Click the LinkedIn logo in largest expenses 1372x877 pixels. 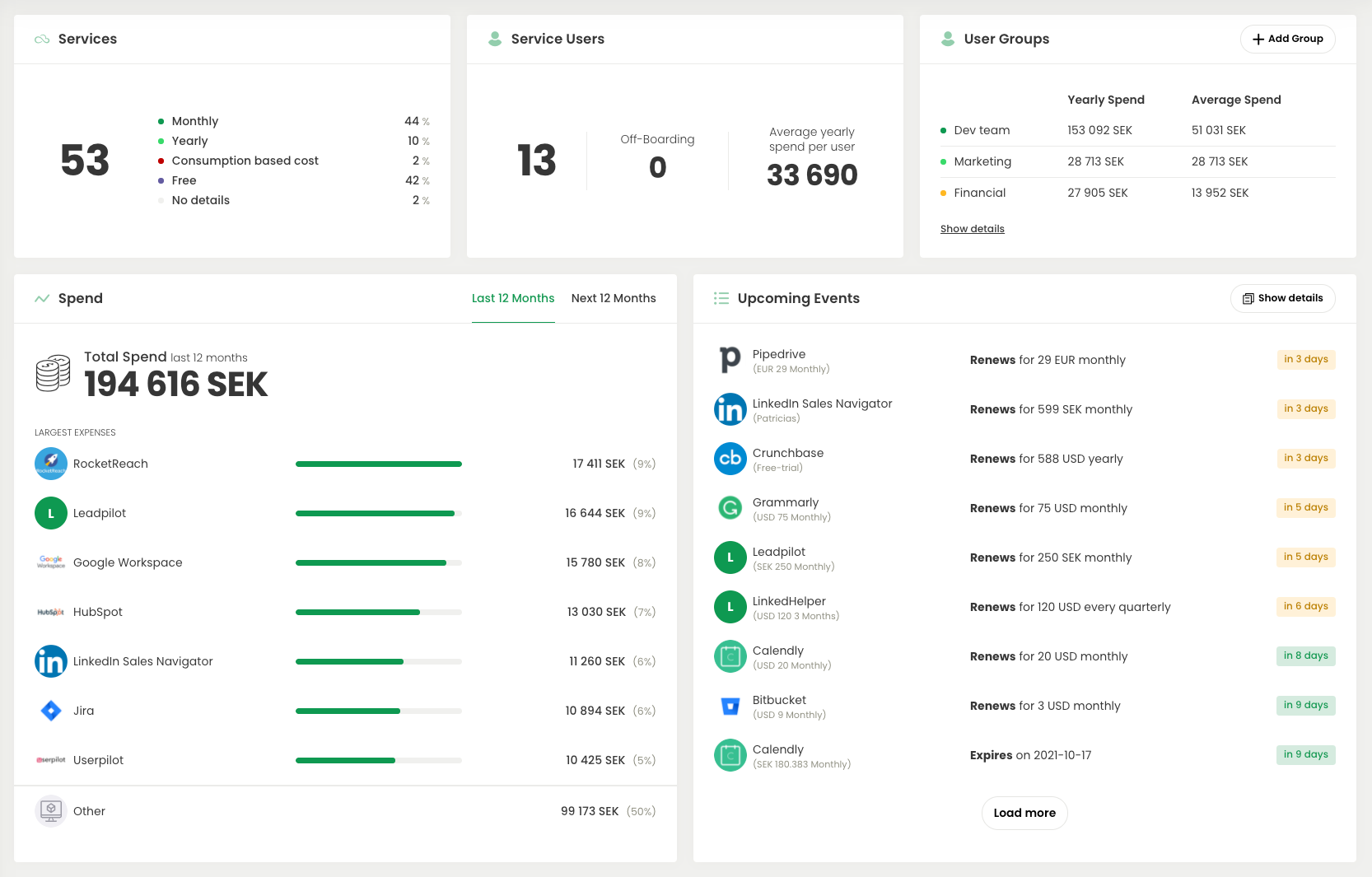pyautogui.click(x=51, y=661)
